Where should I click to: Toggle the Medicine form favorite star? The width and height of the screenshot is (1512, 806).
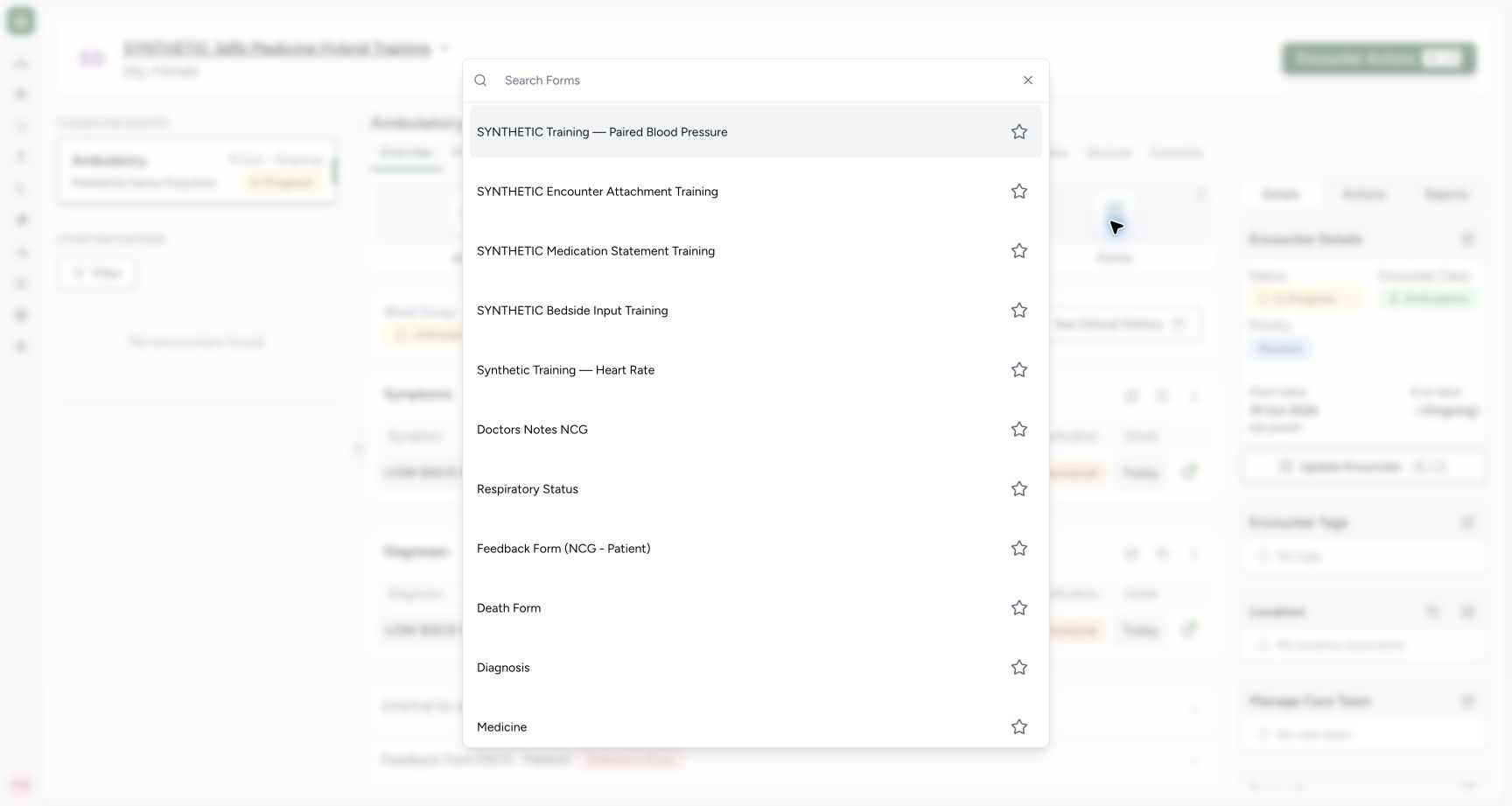coord(1018,727)
